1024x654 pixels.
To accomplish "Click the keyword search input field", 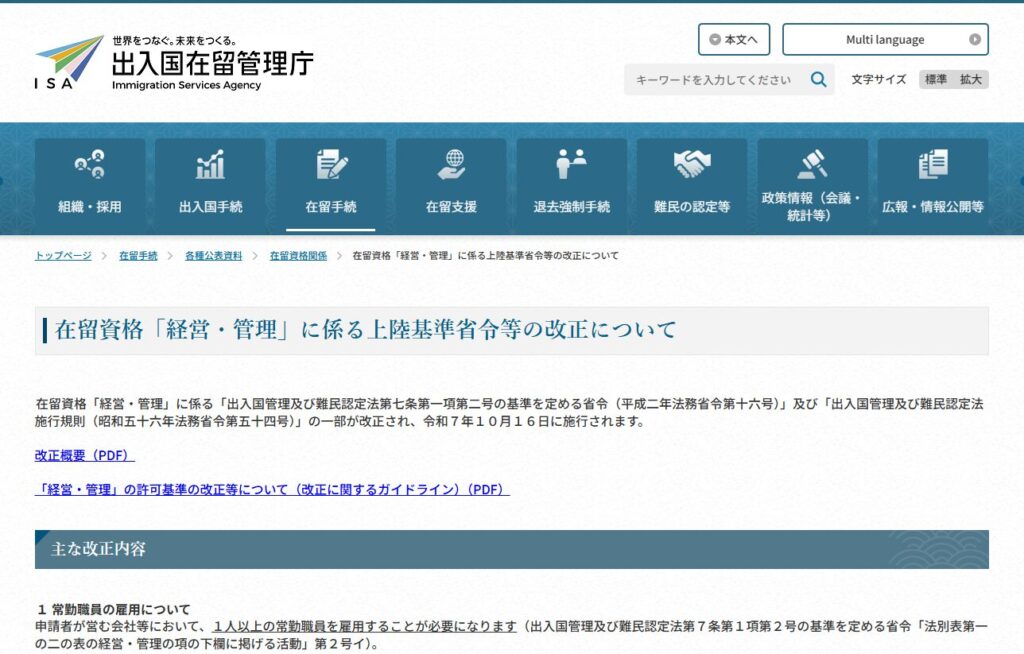I will coord(714,80).
